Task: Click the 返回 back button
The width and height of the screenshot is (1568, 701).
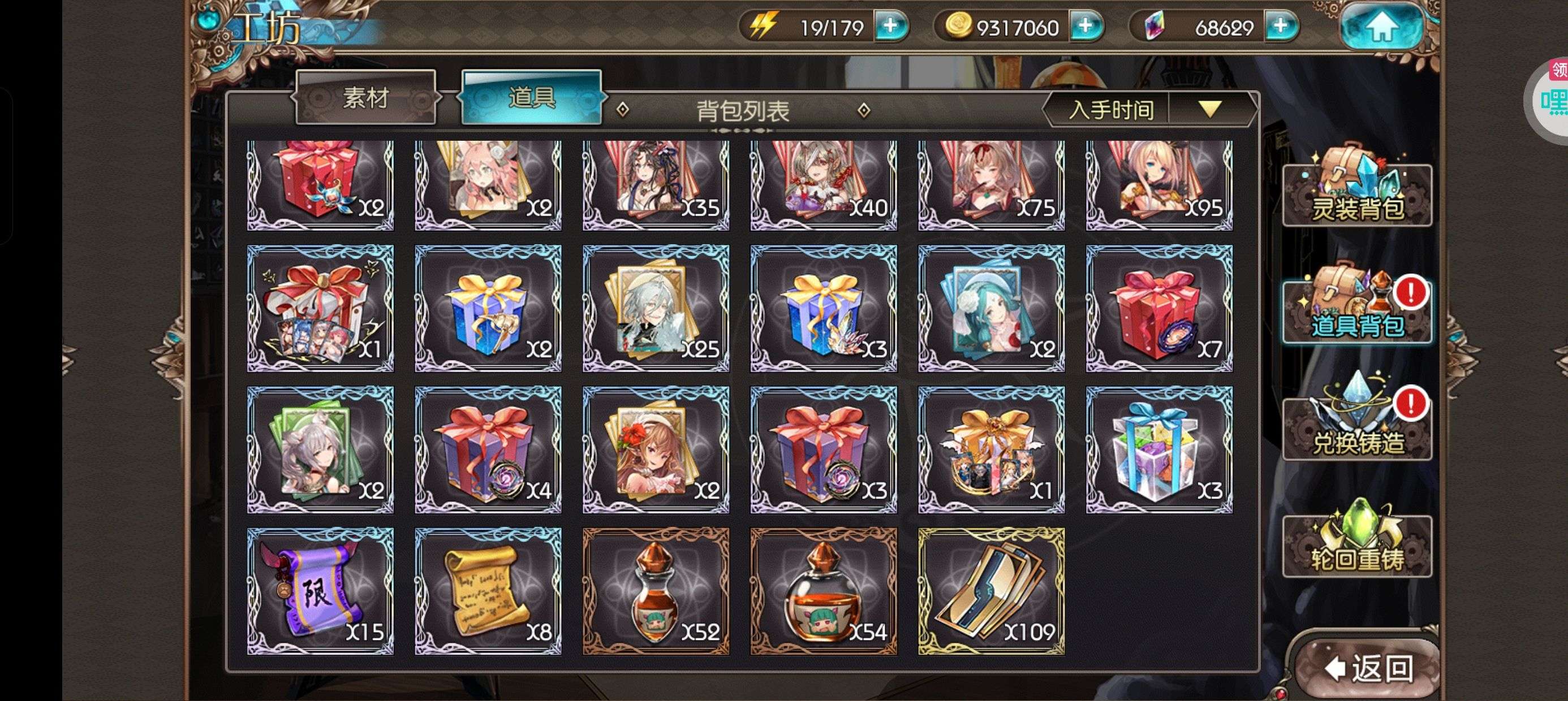Action: point(1369,668)
